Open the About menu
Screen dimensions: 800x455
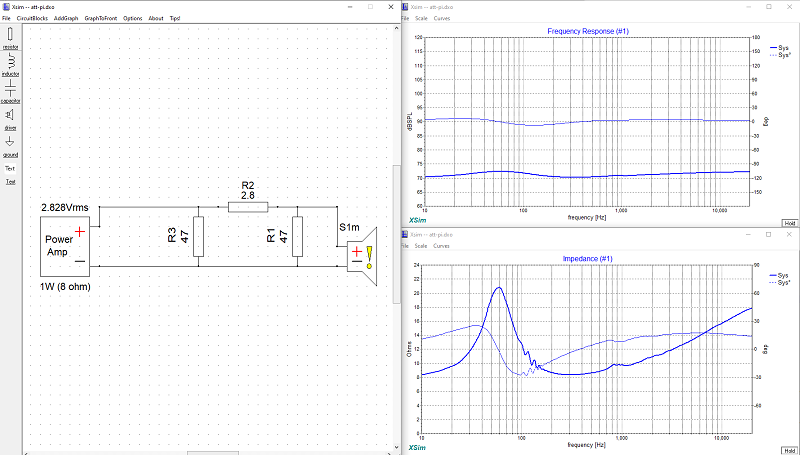coord(156,18)
